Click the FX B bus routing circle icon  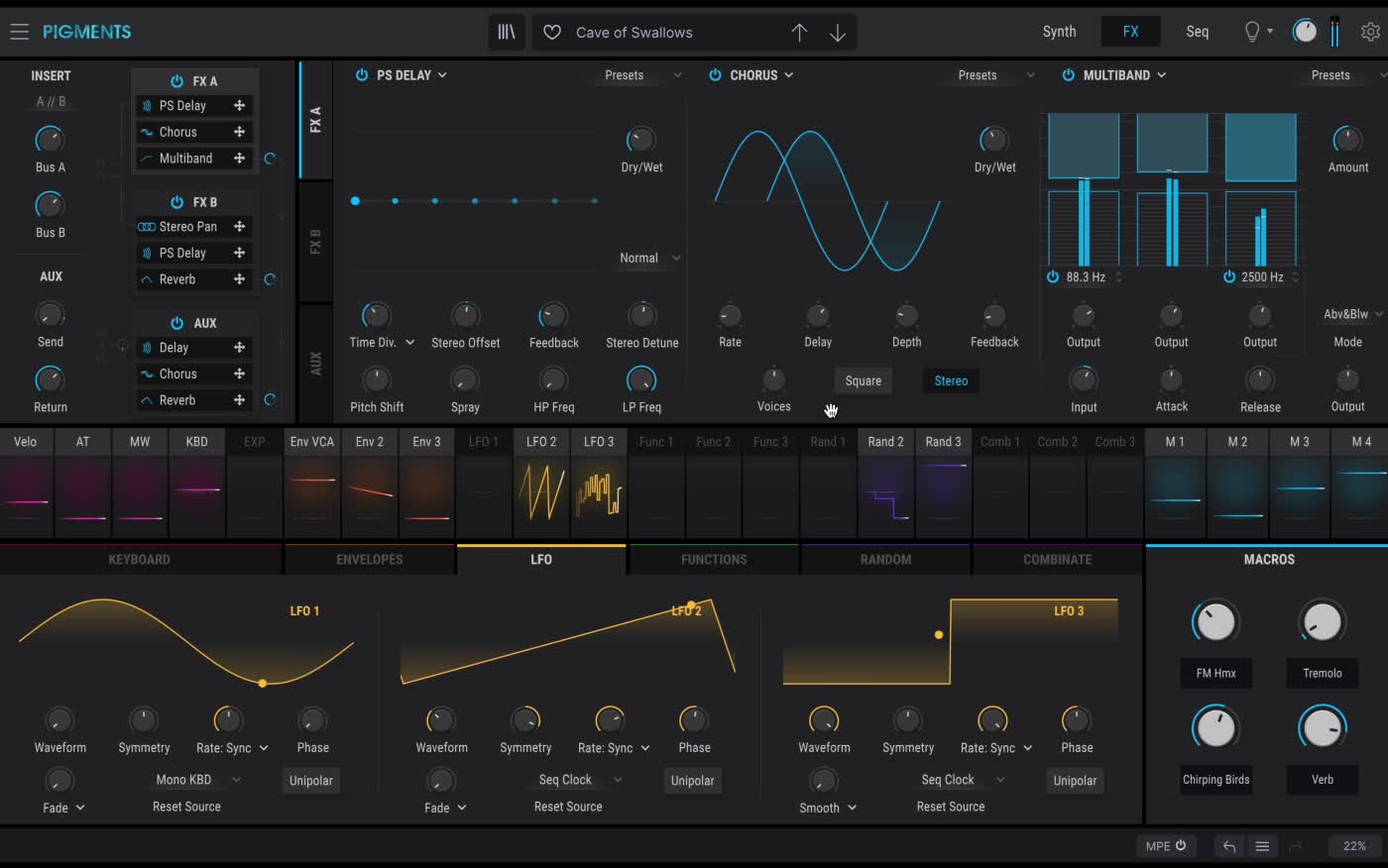pos(270,279)
